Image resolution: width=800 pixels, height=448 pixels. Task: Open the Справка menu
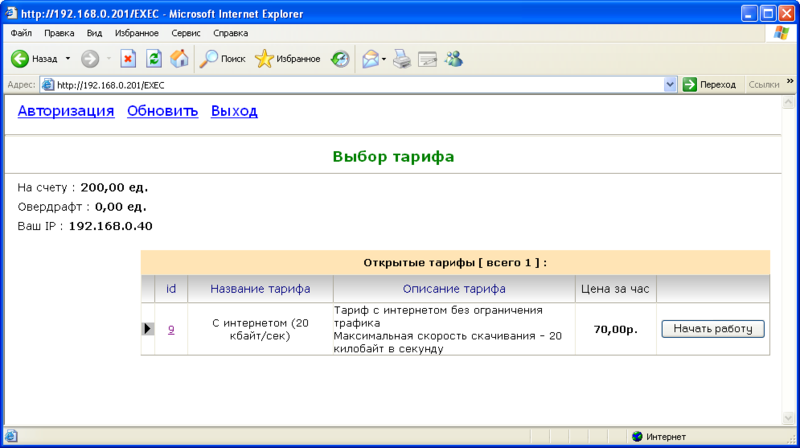pos(231,33)
